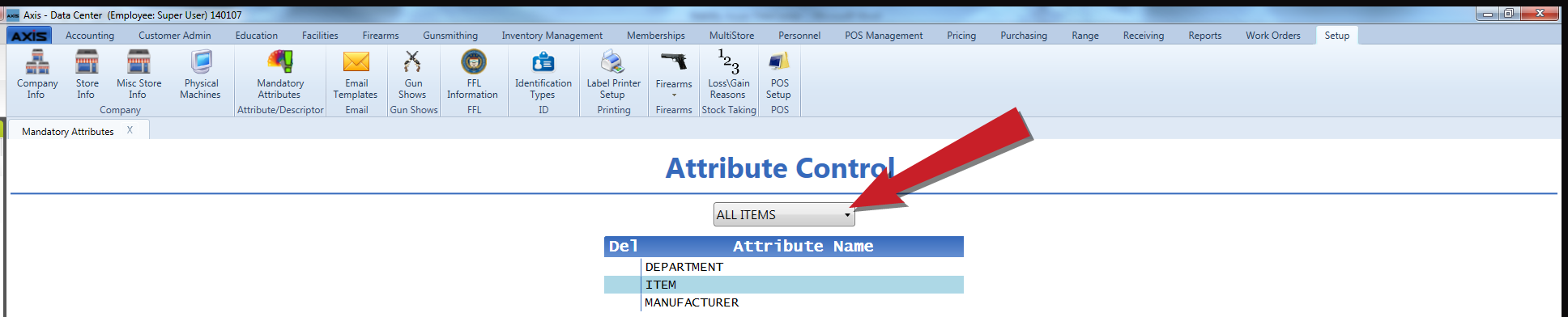Switch to the Memberships tab
Viewport: 1568px width, 317px height.
pyautogui.click(x=656, y=36)
